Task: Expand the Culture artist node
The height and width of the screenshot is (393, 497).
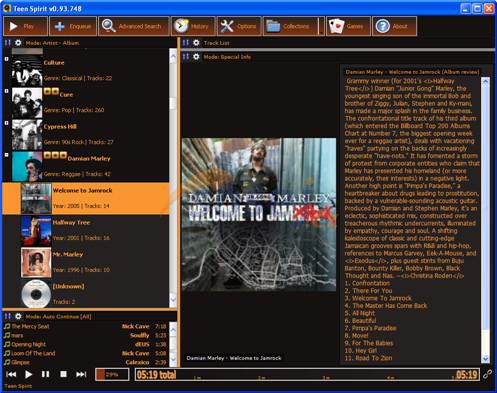Action: (x=6, y=59)
